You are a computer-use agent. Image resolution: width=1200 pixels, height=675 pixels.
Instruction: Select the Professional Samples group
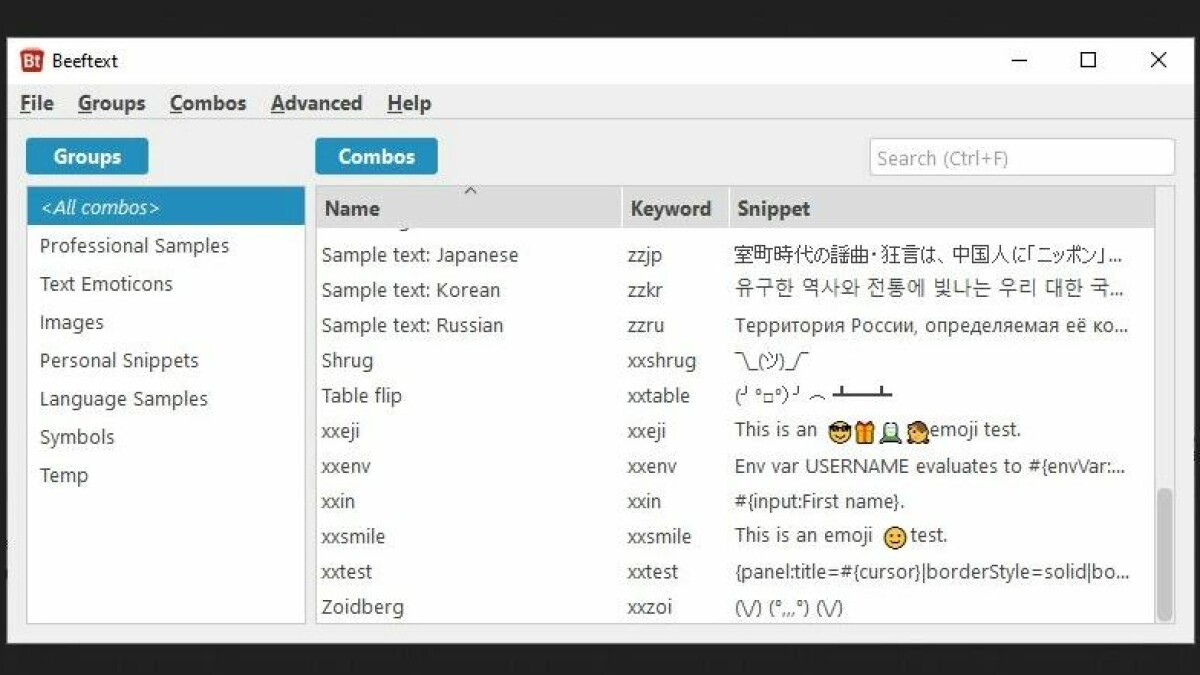[134, 246]
